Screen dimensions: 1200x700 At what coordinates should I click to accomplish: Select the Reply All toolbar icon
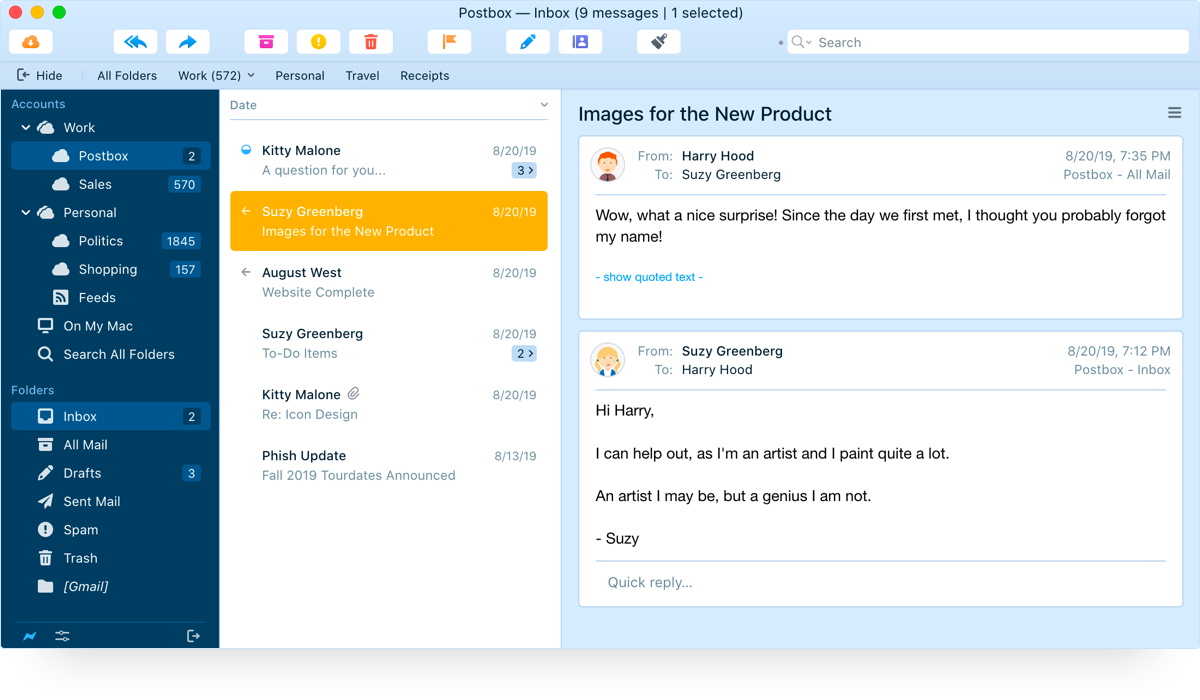coord(135,41)
